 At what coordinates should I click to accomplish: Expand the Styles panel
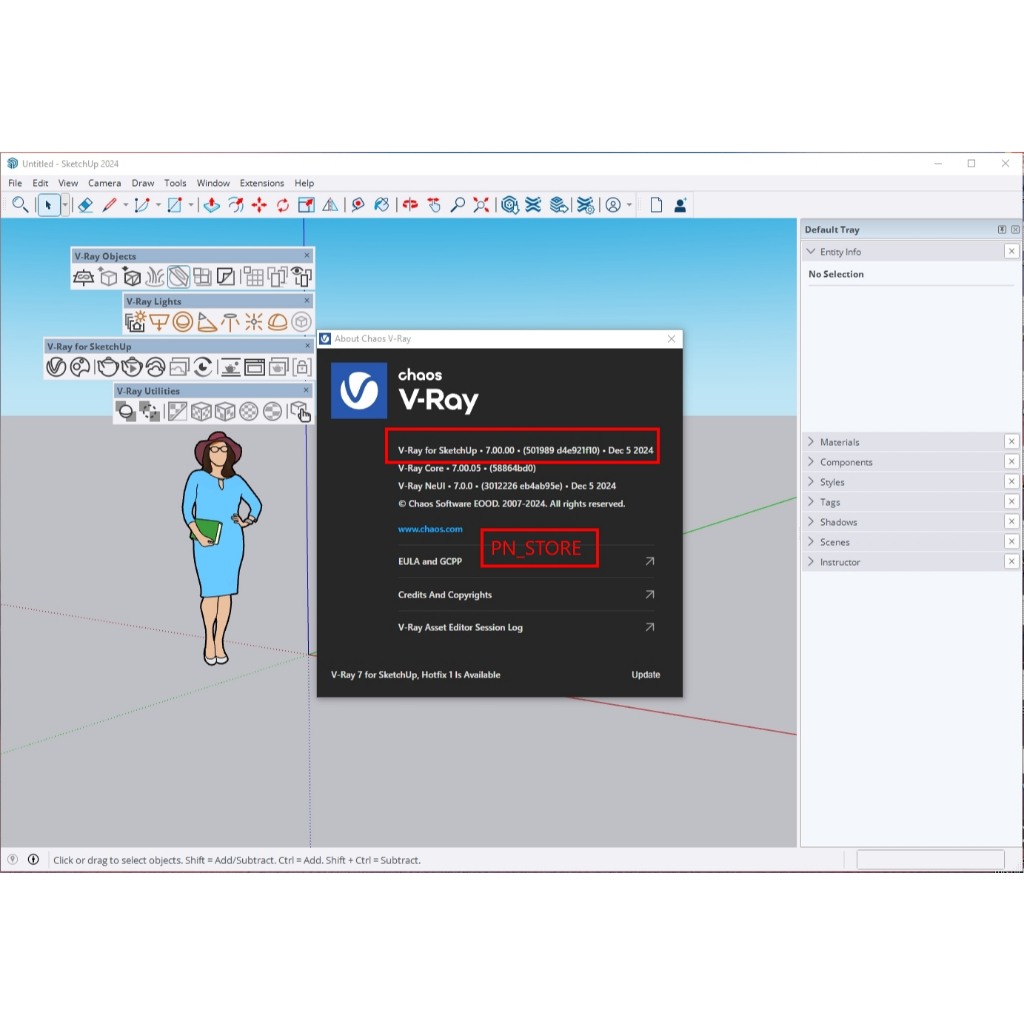pos(811,482)
